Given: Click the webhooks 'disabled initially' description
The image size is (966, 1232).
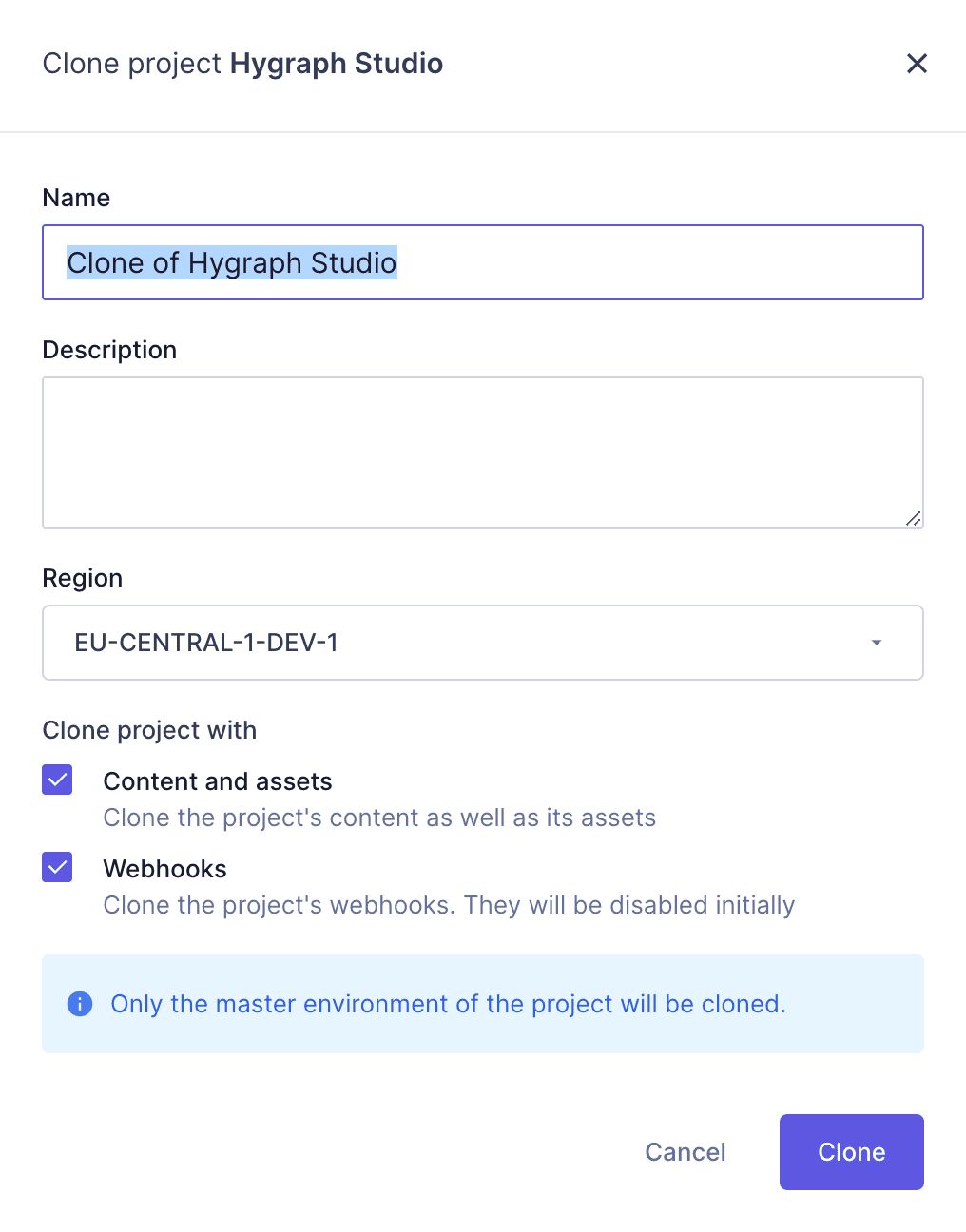Looking at the screenshot, I should (x=448, y=905).
